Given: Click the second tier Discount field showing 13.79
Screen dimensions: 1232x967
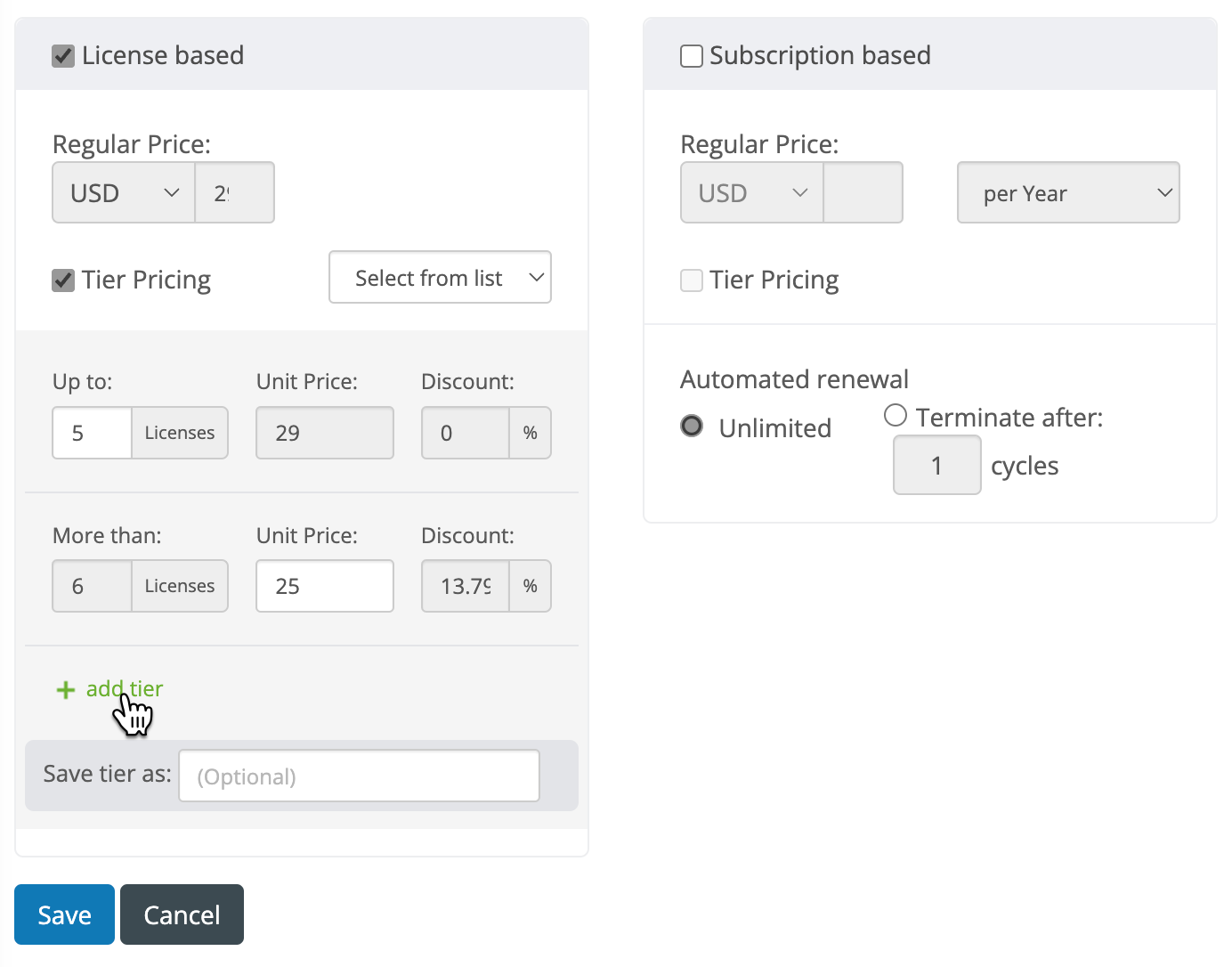Looking at the screenshot, I should (x=466, y=586).
